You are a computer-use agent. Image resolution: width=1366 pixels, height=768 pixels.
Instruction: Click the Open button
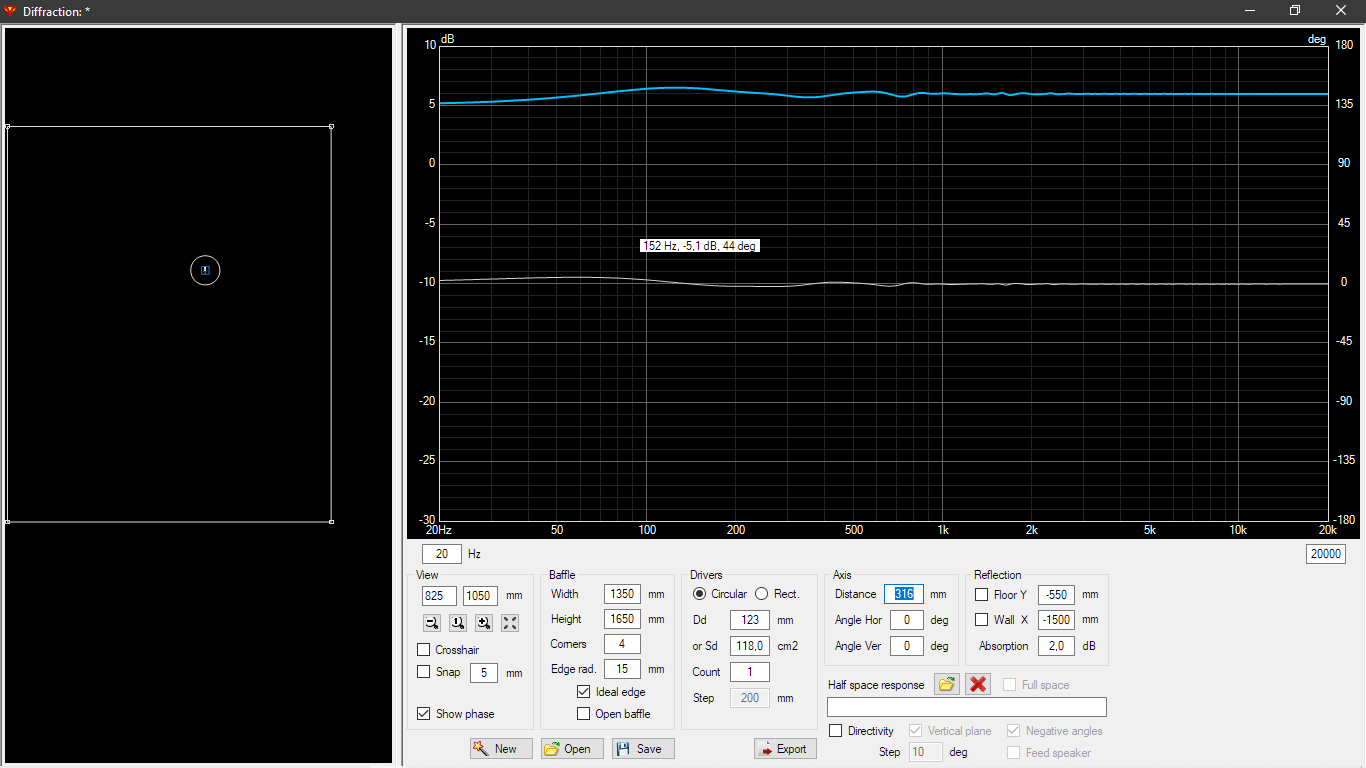pos(572,749)
